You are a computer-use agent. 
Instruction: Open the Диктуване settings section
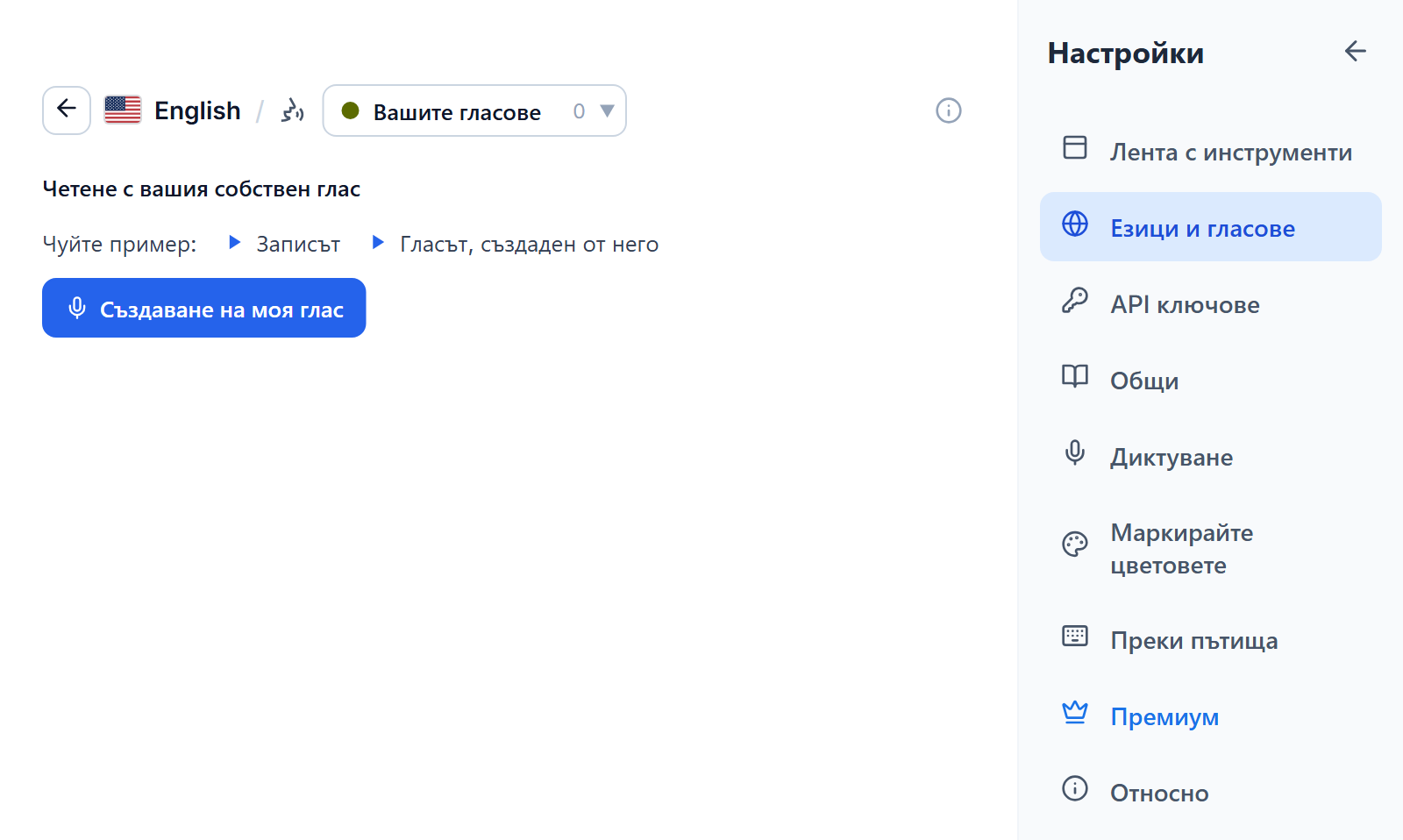[1211, 456]
